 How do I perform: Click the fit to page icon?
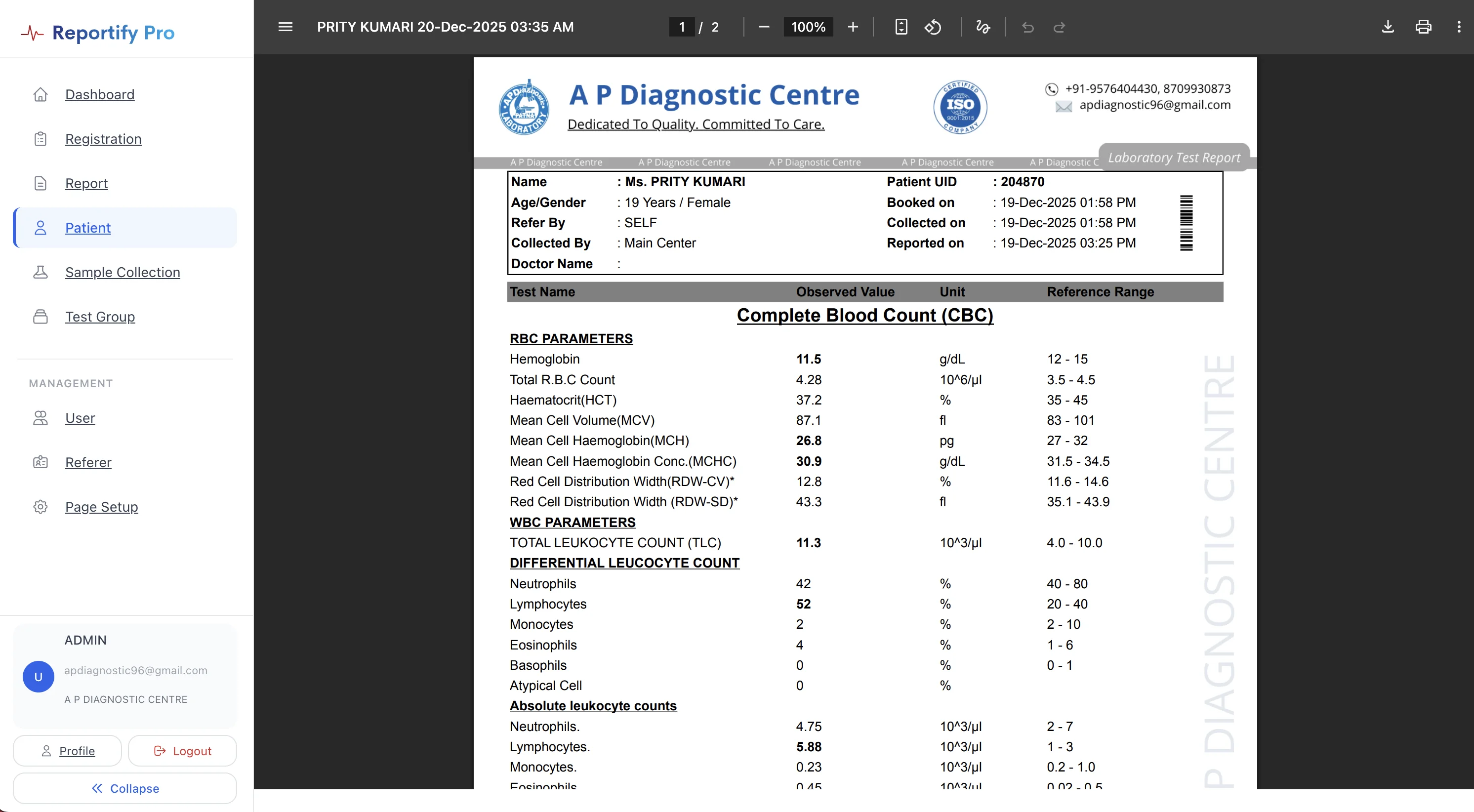[901, 27]
